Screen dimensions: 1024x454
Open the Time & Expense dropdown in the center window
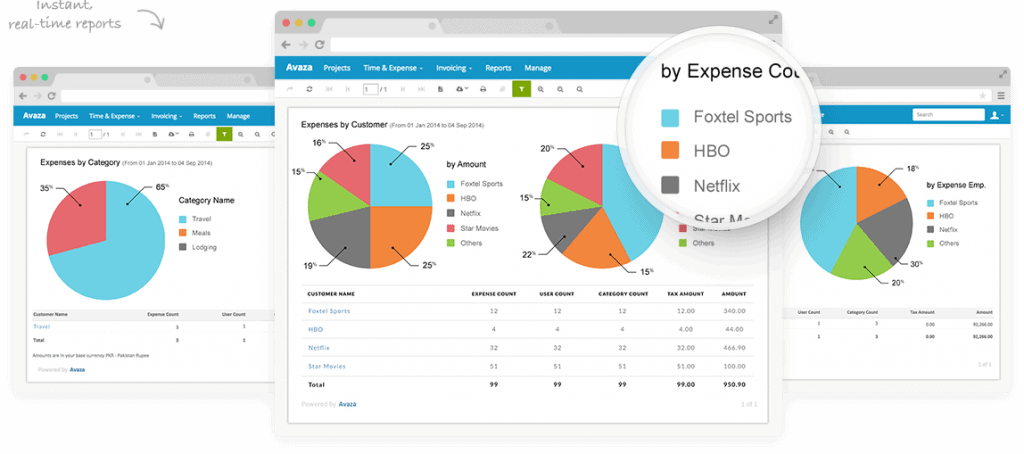(393, 68)
